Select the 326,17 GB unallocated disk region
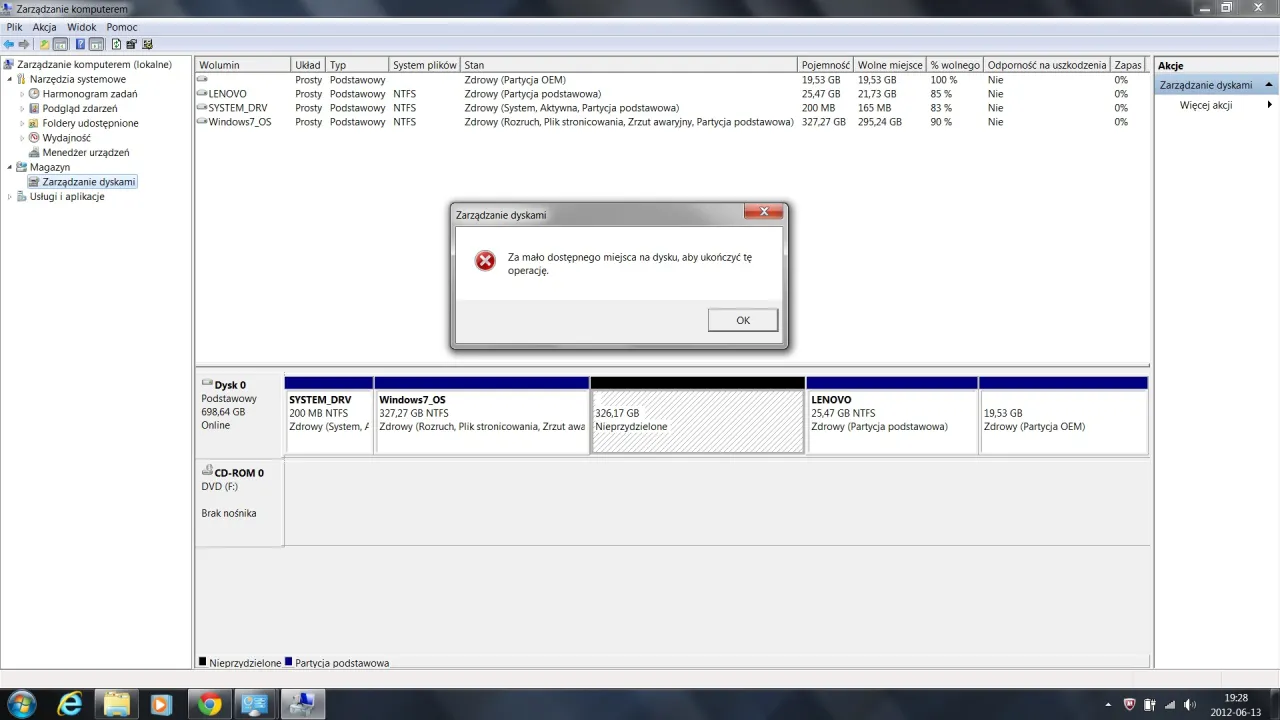Viewport: 1280px width, 720px height. coord(697,420)
